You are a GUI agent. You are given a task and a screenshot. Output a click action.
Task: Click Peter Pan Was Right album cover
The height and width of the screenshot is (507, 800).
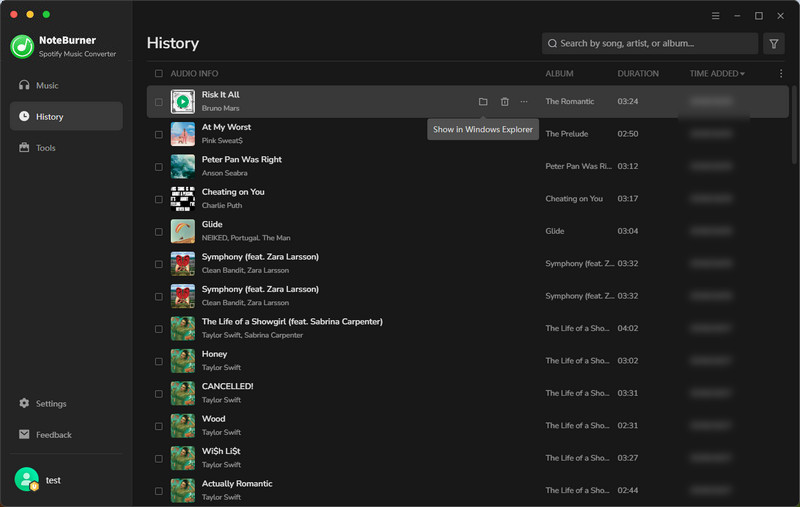[x=183, y=166]
